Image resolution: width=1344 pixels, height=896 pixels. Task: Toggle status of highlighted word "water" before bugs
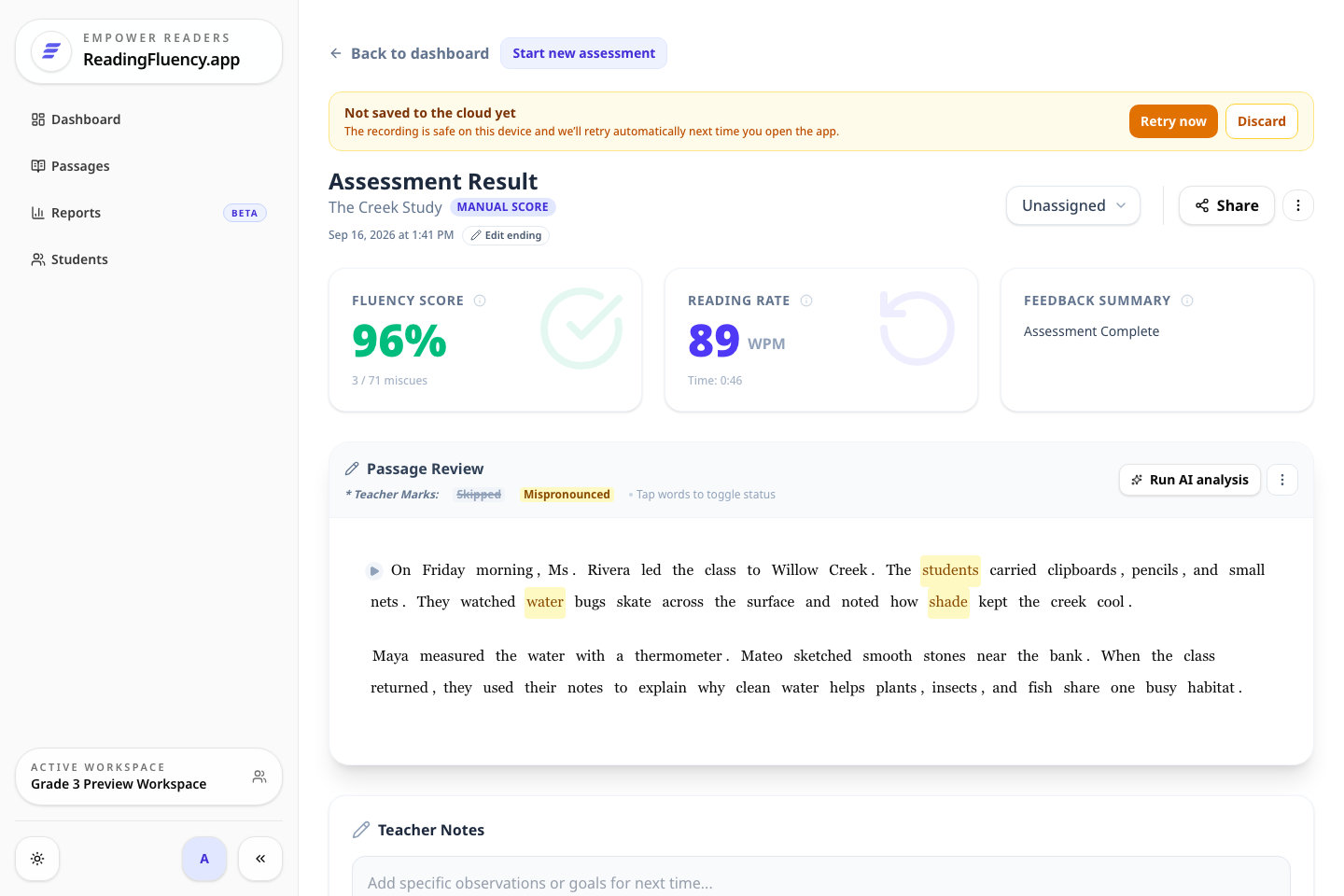(x=545, y=602)
